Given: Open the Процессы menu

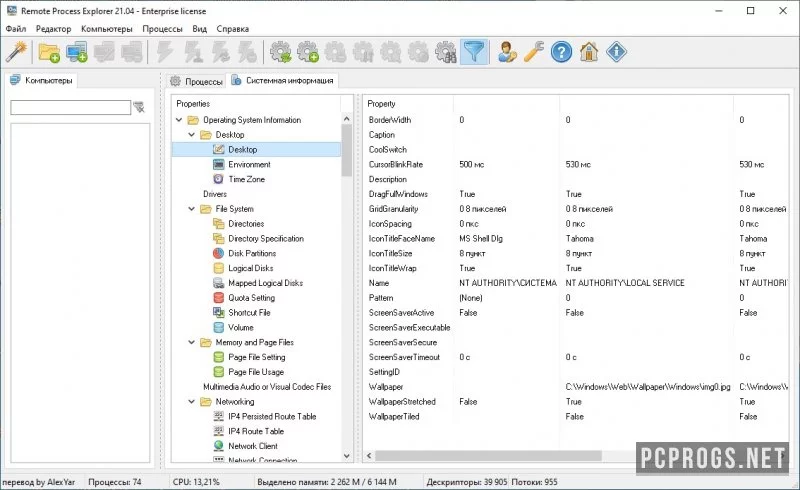Looking at the screenshot, I should 162,29.
